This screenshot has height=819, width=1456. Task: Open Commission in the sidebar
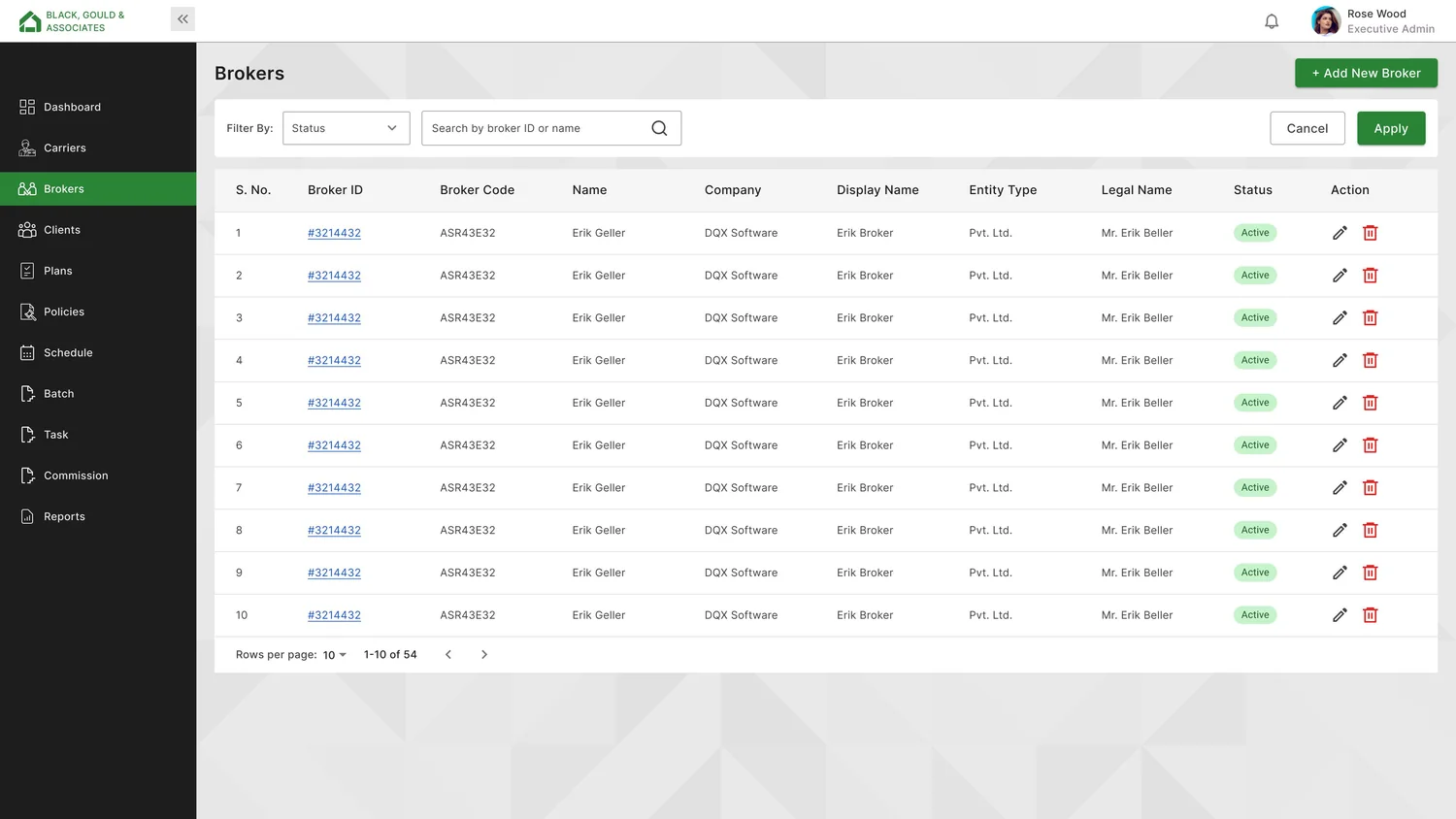coord(98,475)
